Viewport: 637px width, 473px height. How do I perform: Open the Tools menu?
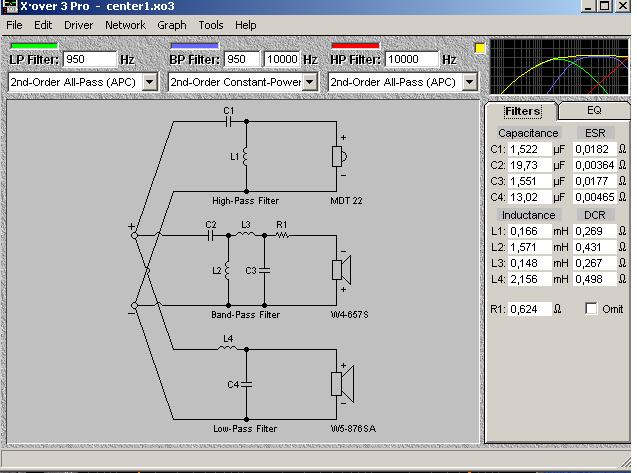tap(210, 25)
